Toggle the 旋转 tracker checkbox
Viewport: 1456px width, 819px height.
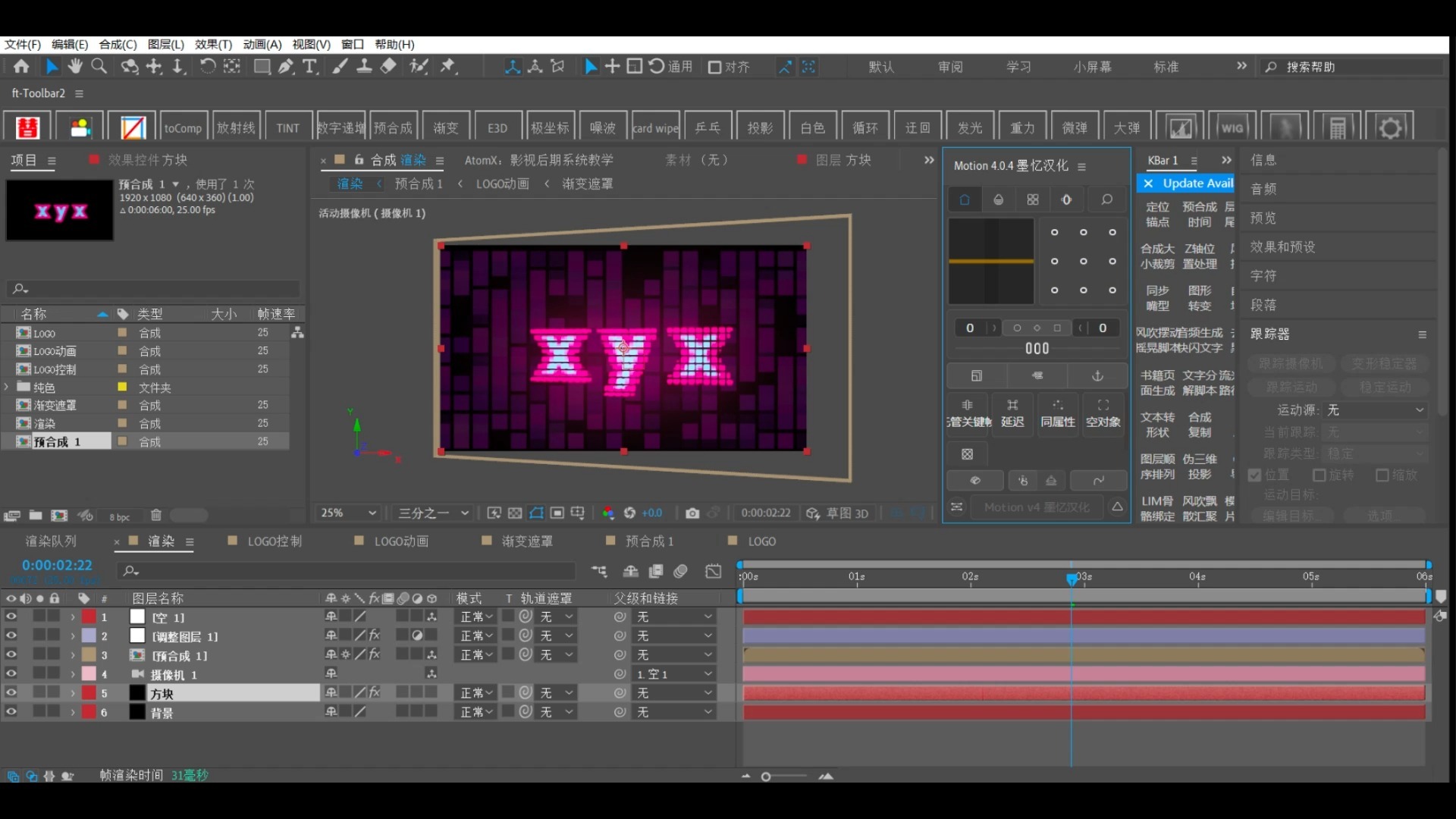coord(1319,475)
